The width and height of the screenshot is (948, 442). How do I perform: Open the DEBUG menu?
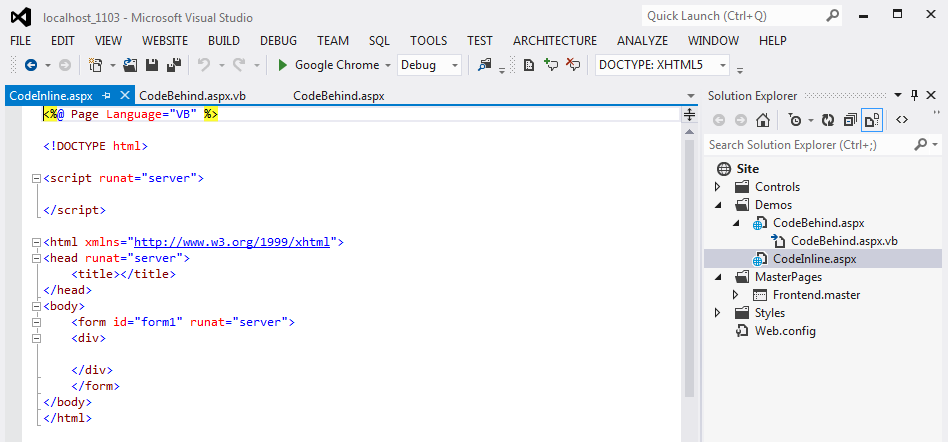click(x=279, y=41)
